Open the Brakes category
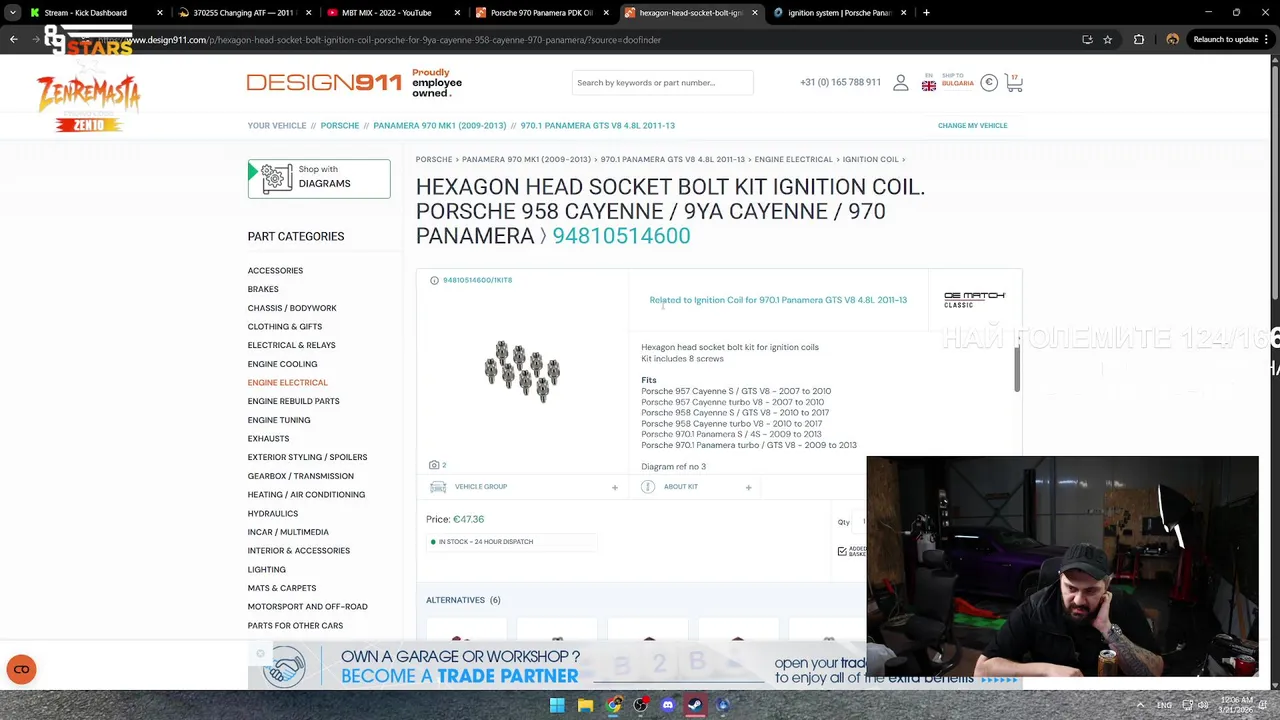Screen dimensions: 1280x720 click(263, 289)
